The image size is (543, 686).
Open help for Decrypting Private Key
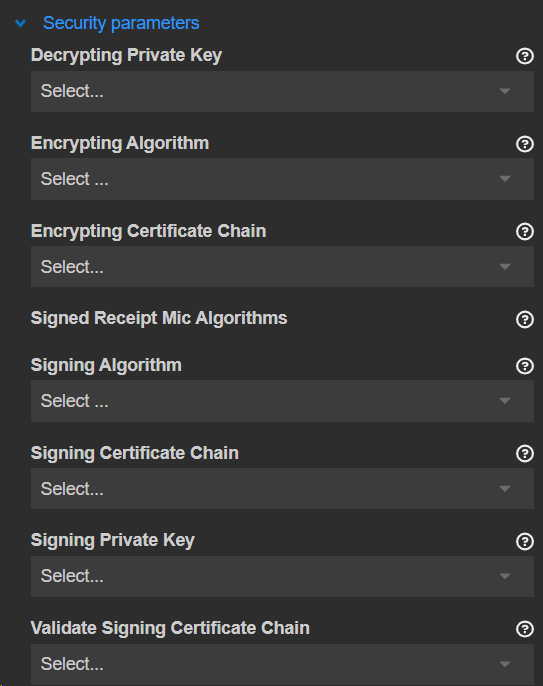(525, 56)
